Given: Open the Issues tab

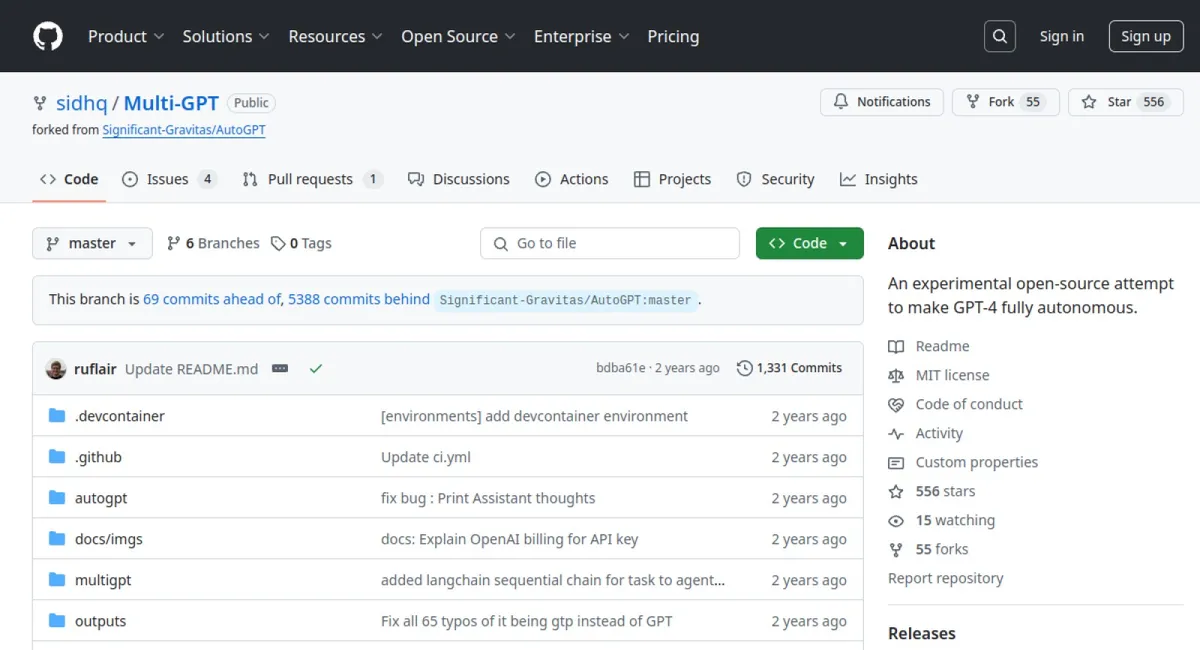Looking at the screenshot, I should click(x=169, y=179).
